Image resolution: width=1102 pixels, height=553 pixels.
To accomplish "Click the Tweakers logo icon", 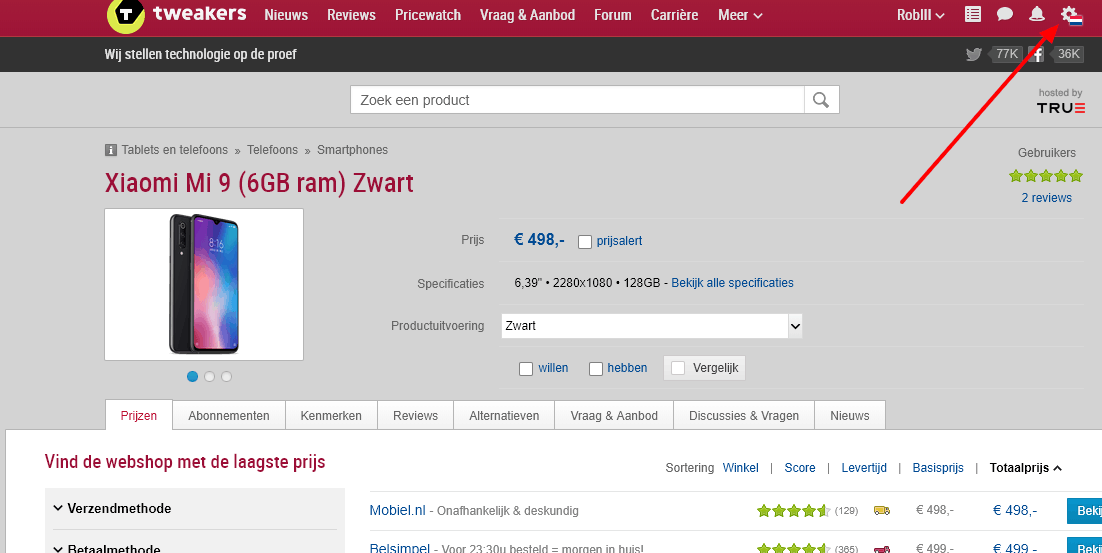I will pyautogui.click(x=126, y=15).
